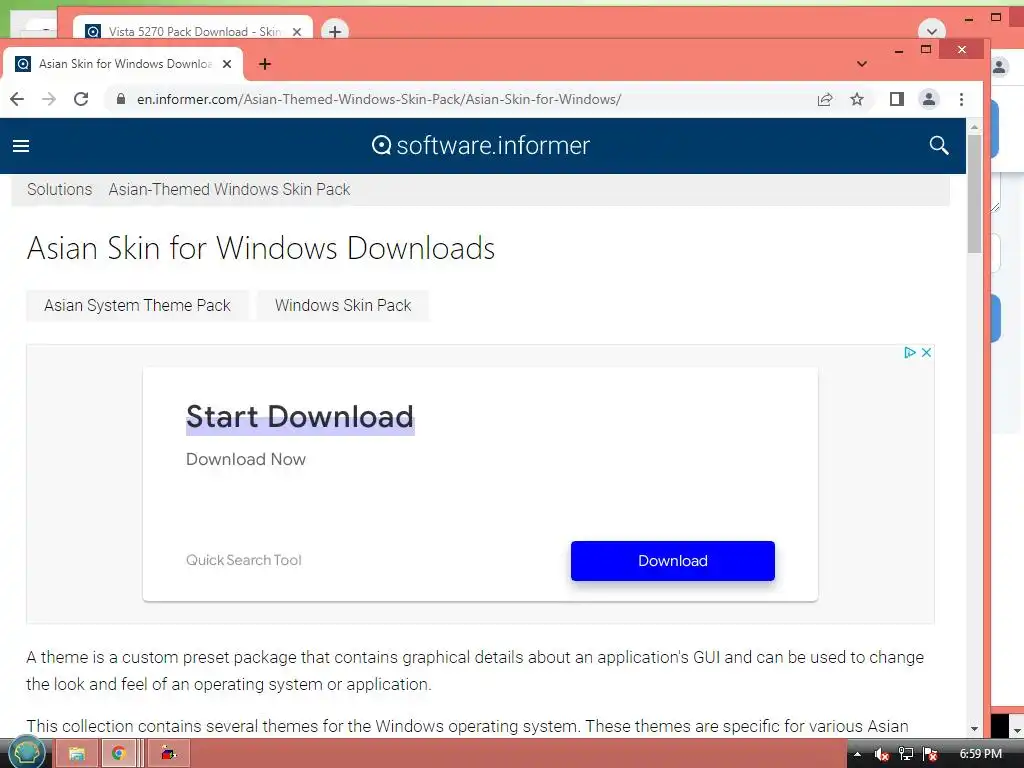Expand tab search chevron in front window
The width and height of the screenshot is (1024, 768).
[862, 64]
